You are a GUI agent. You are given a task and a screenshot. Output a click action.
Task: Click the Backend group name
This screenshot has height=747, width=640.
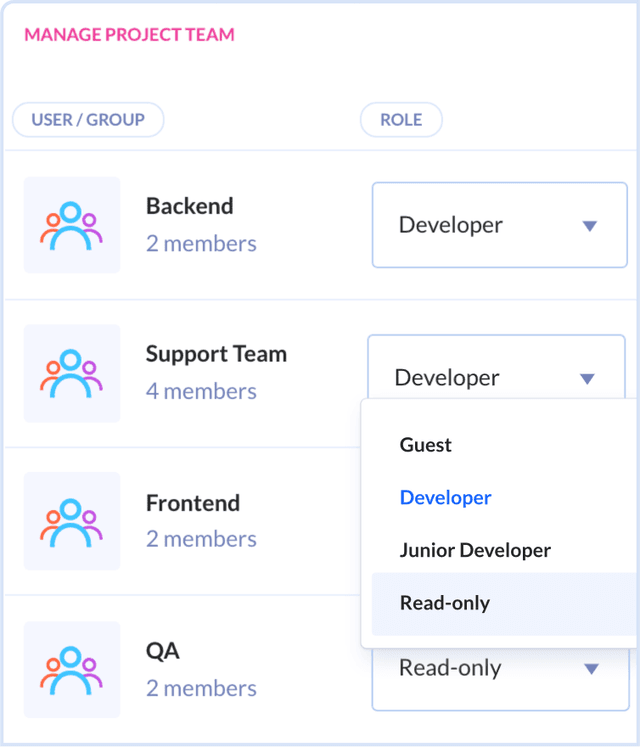[189, 206]
